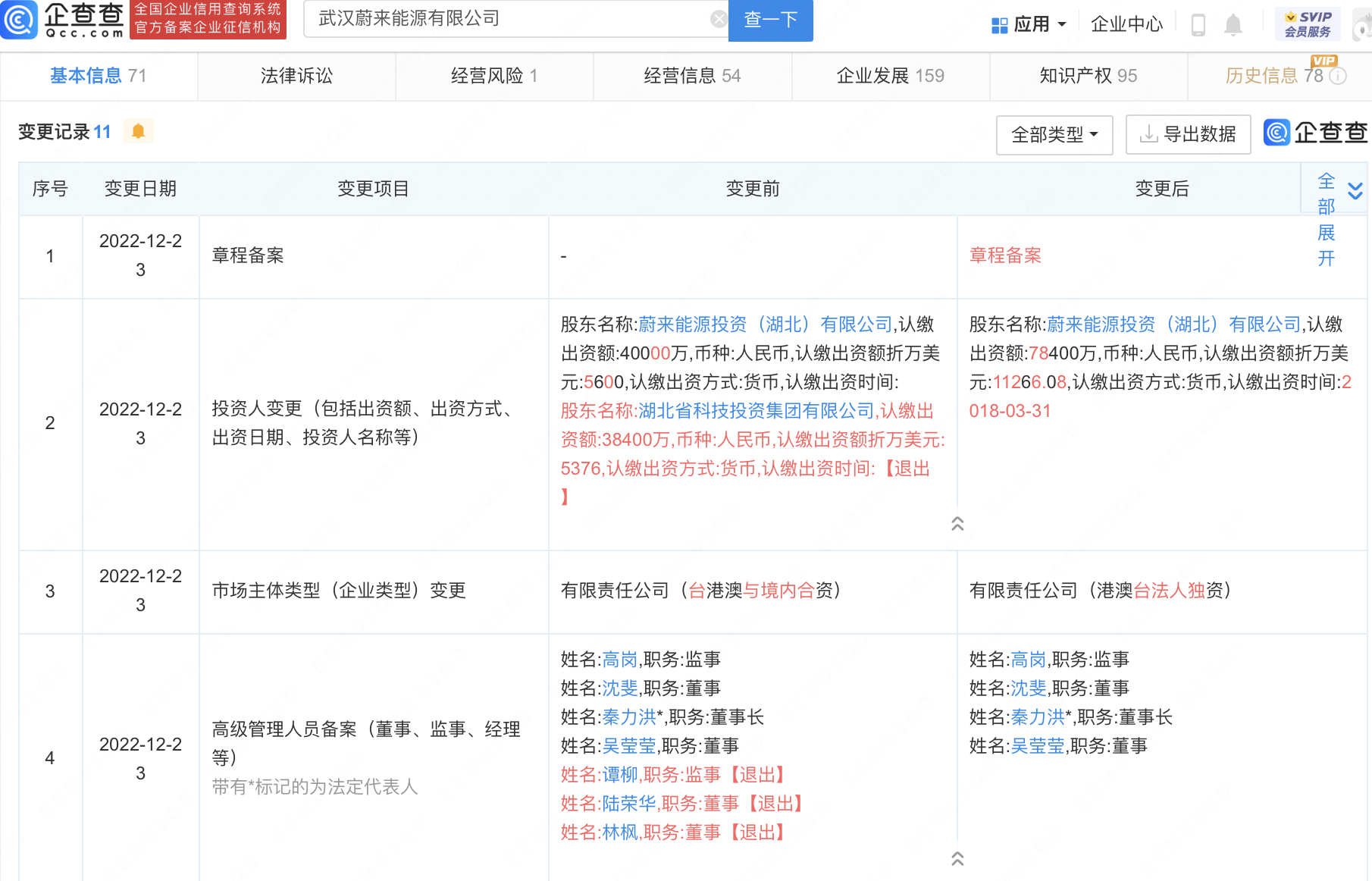Click 全国企业信用查询系统 red banner

(x=208, y=19)
